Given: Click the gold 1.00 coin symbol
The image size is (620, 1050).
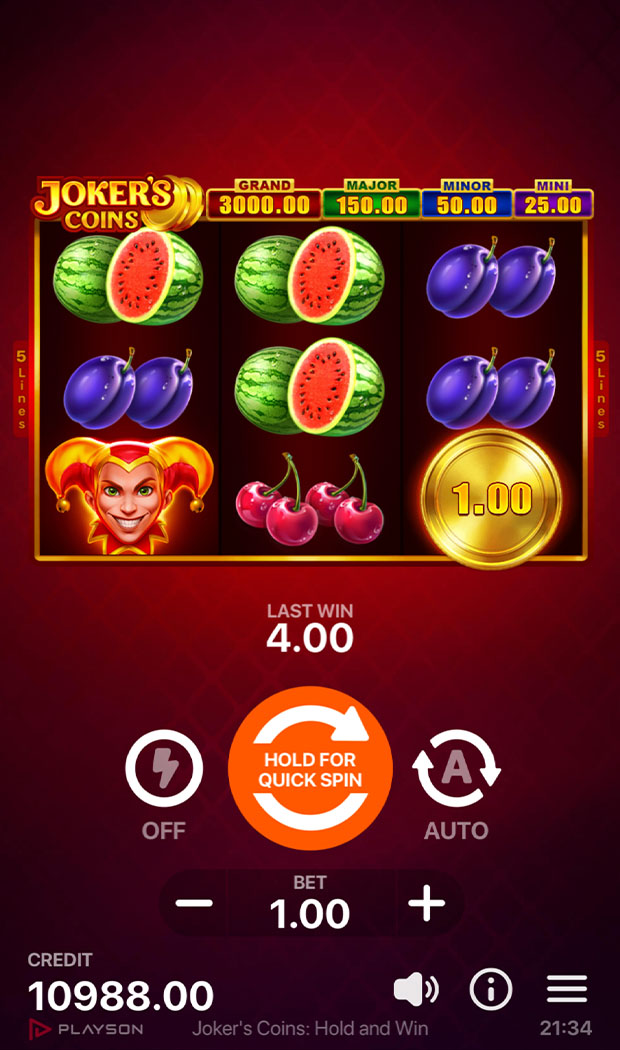Looking at the screenshot, I should coord(492,498).
